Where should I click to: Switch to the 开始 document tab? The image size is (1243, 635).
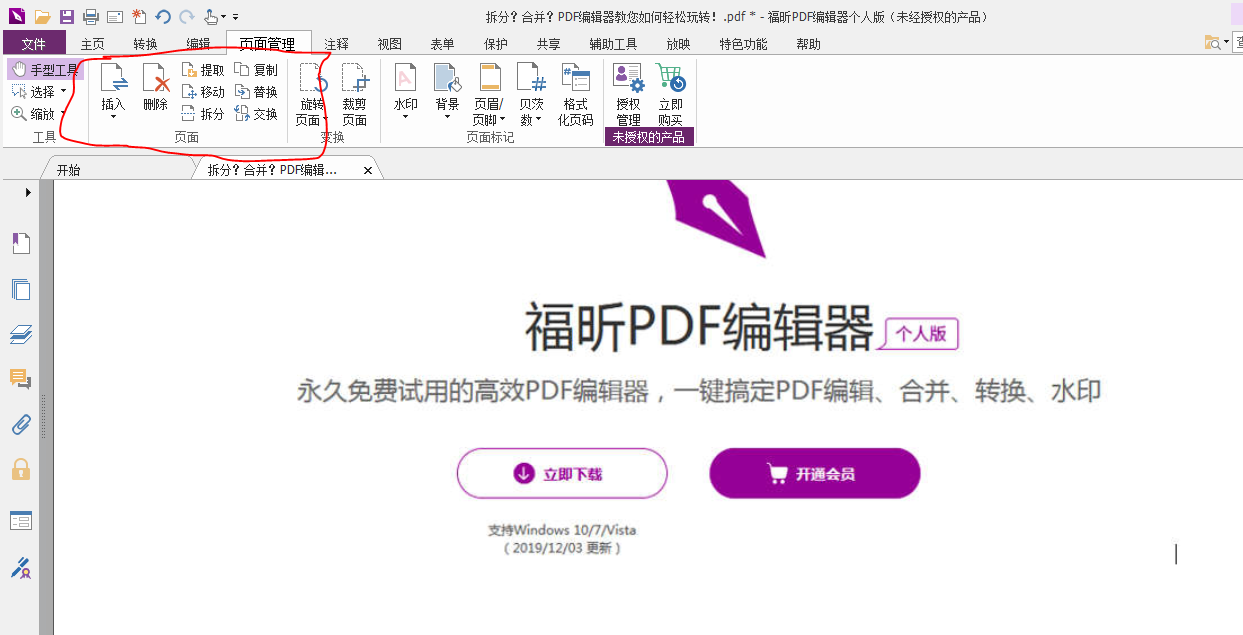tap(68, 170)
